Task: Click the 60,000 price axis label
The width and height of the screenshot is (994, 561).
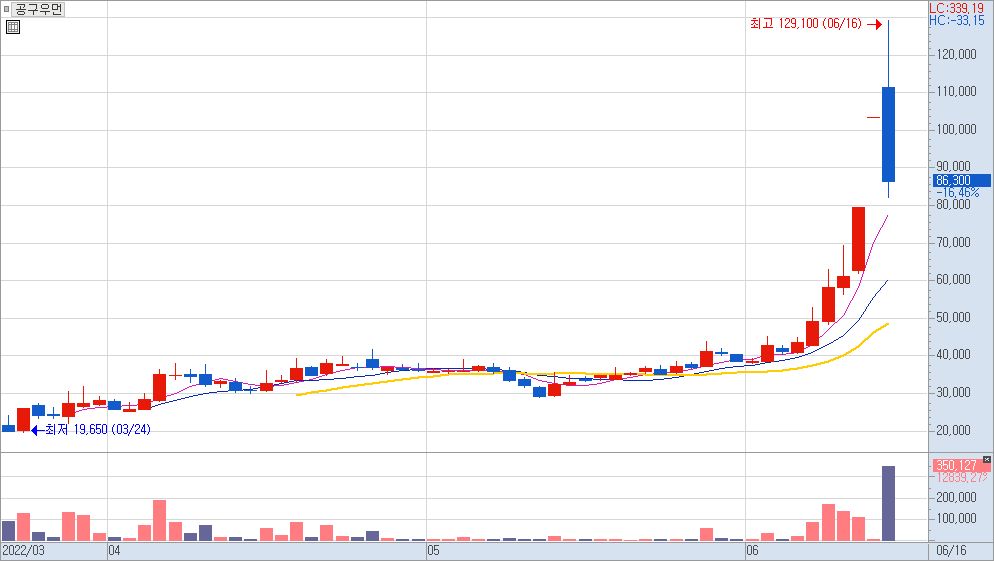Action: click(x=953, y=280)
